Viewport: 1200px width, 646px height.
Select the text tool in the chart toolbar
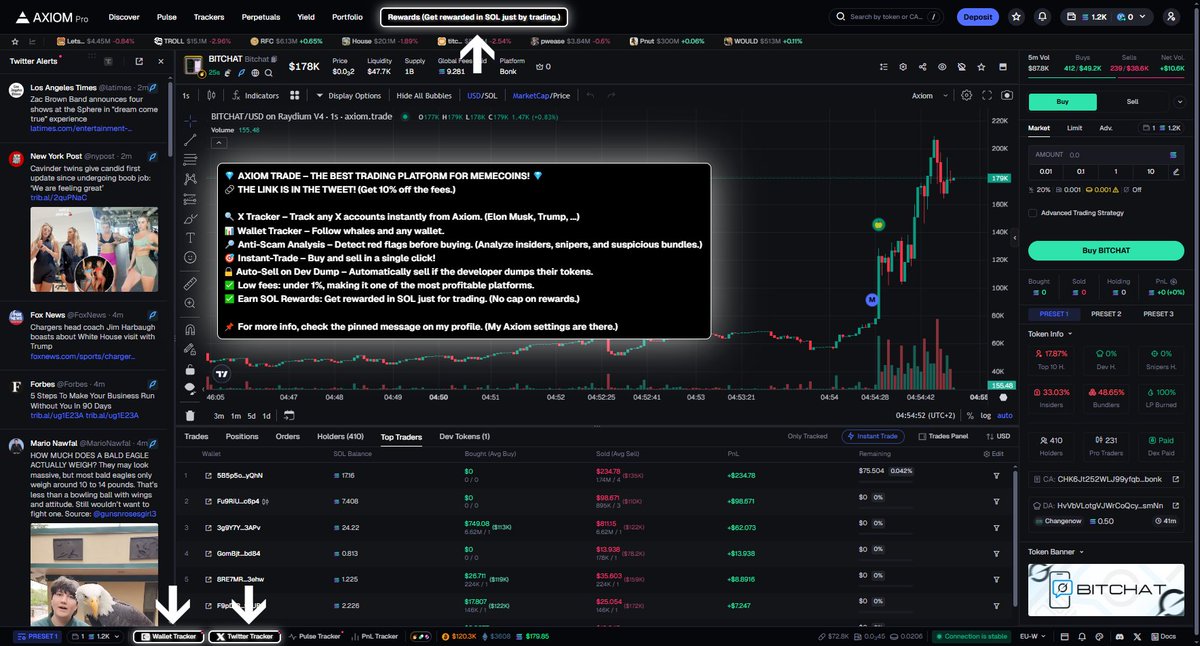point(190,237)
